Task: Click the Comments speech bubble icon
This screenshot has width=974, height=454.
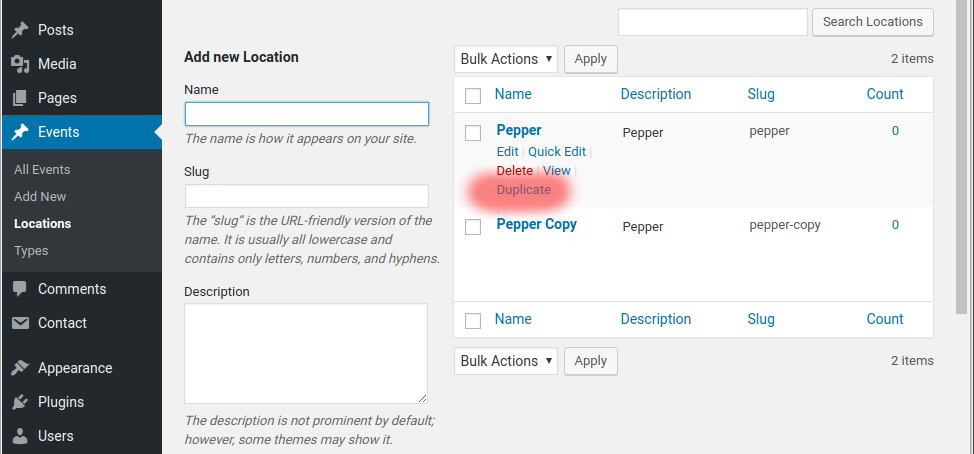Action: point(20,289)
